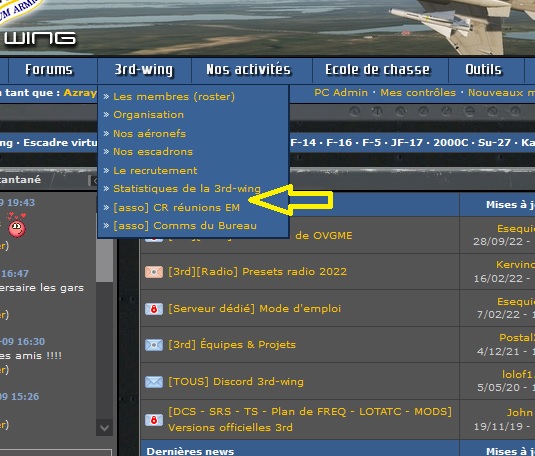Click the chat scrollbar down arrow
The width and height of the screenshot is (535, 456).
click(x=104, y=428)
